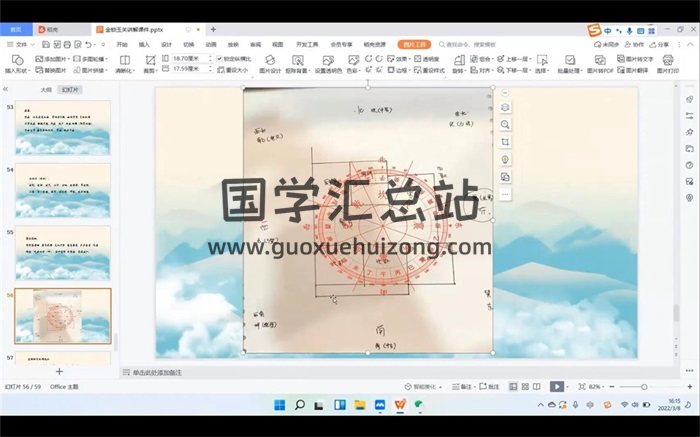Screen dimensions: 700x437
Task: Click the floating zoom magnifier icon beside picture
Action: (x=505, y=125)
